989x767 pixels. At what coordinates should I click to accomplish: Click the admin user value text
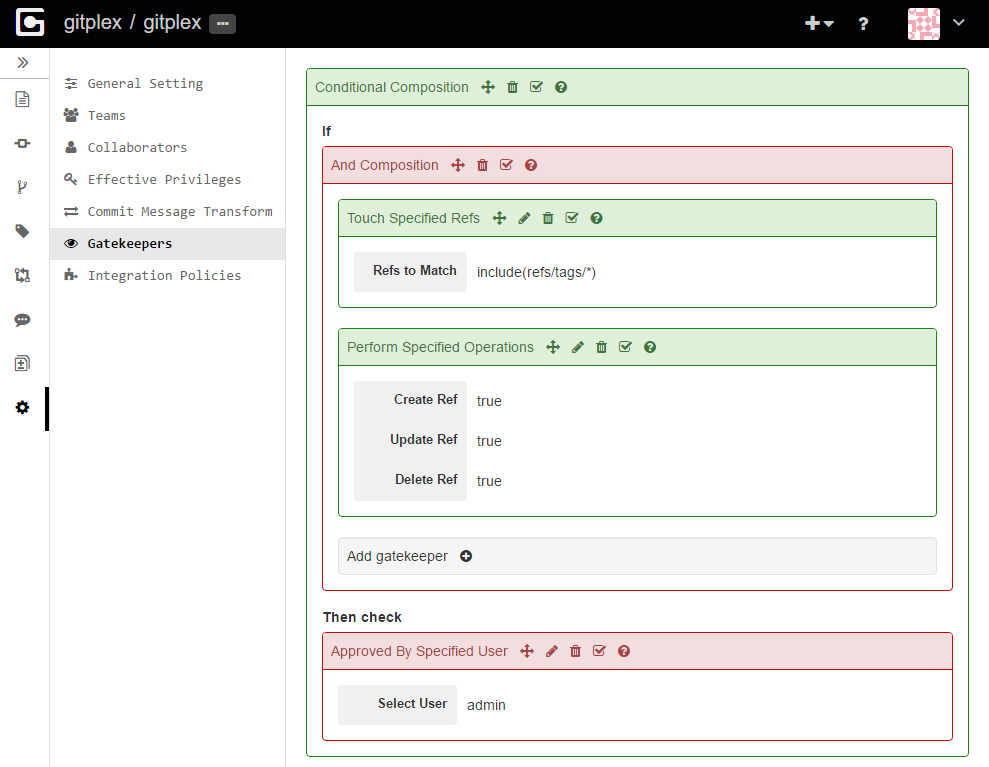486,705
